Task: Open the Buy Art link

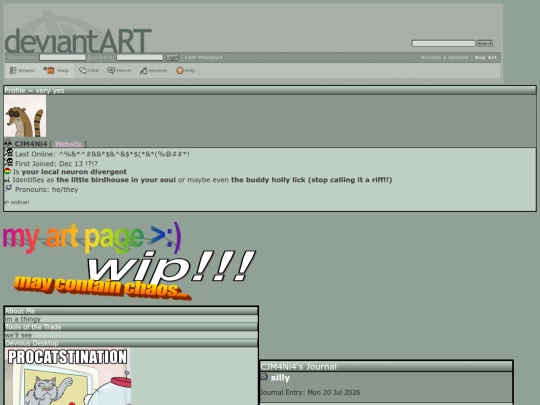Action: [x=486, y=58]
